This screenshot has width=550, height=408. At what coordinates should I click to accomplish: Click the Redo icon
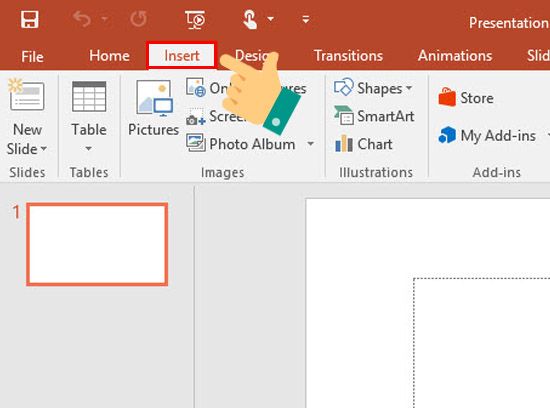coord(139,19)
